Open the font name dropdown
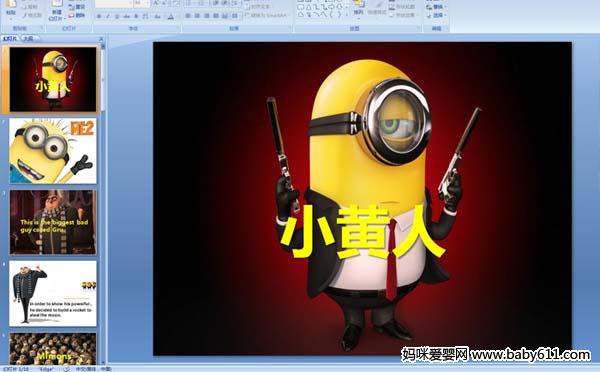The image size is (600, 372). pyautogui.click(x=114, y=4)
